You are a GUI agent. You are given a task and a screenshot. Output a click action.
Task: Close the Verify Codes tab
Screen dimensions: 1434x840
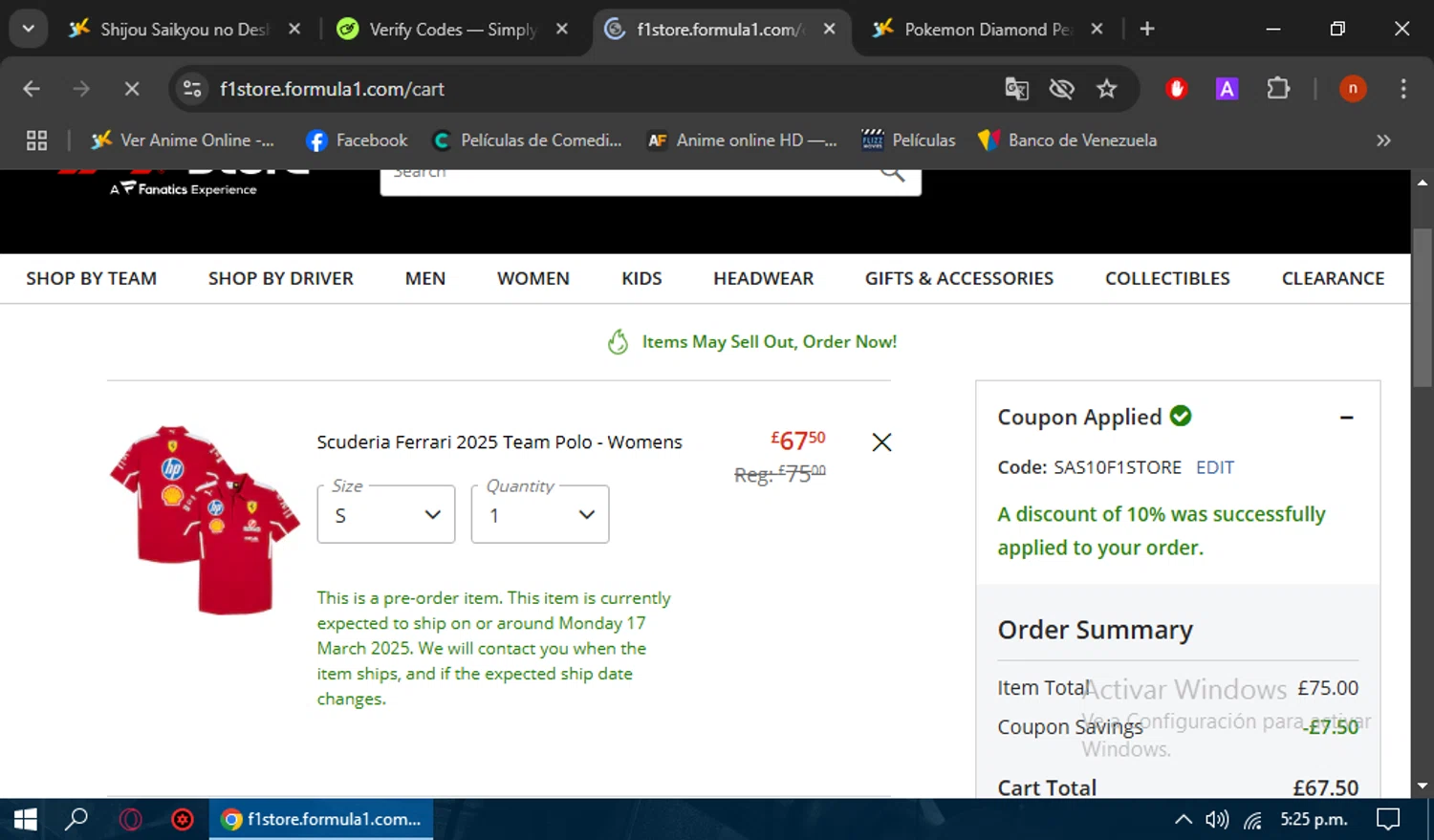click(x=562, y=29)
